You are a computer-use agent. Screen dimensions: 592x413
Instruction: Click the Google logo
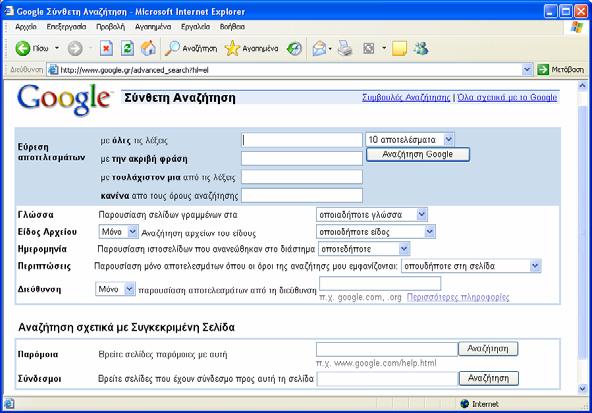pos(64,99)
